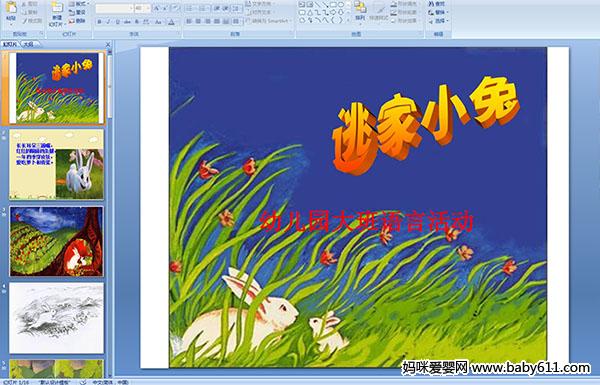The image size is (600, 385).
Task: Select the third slide thumbnail
Action: (56, 241)
